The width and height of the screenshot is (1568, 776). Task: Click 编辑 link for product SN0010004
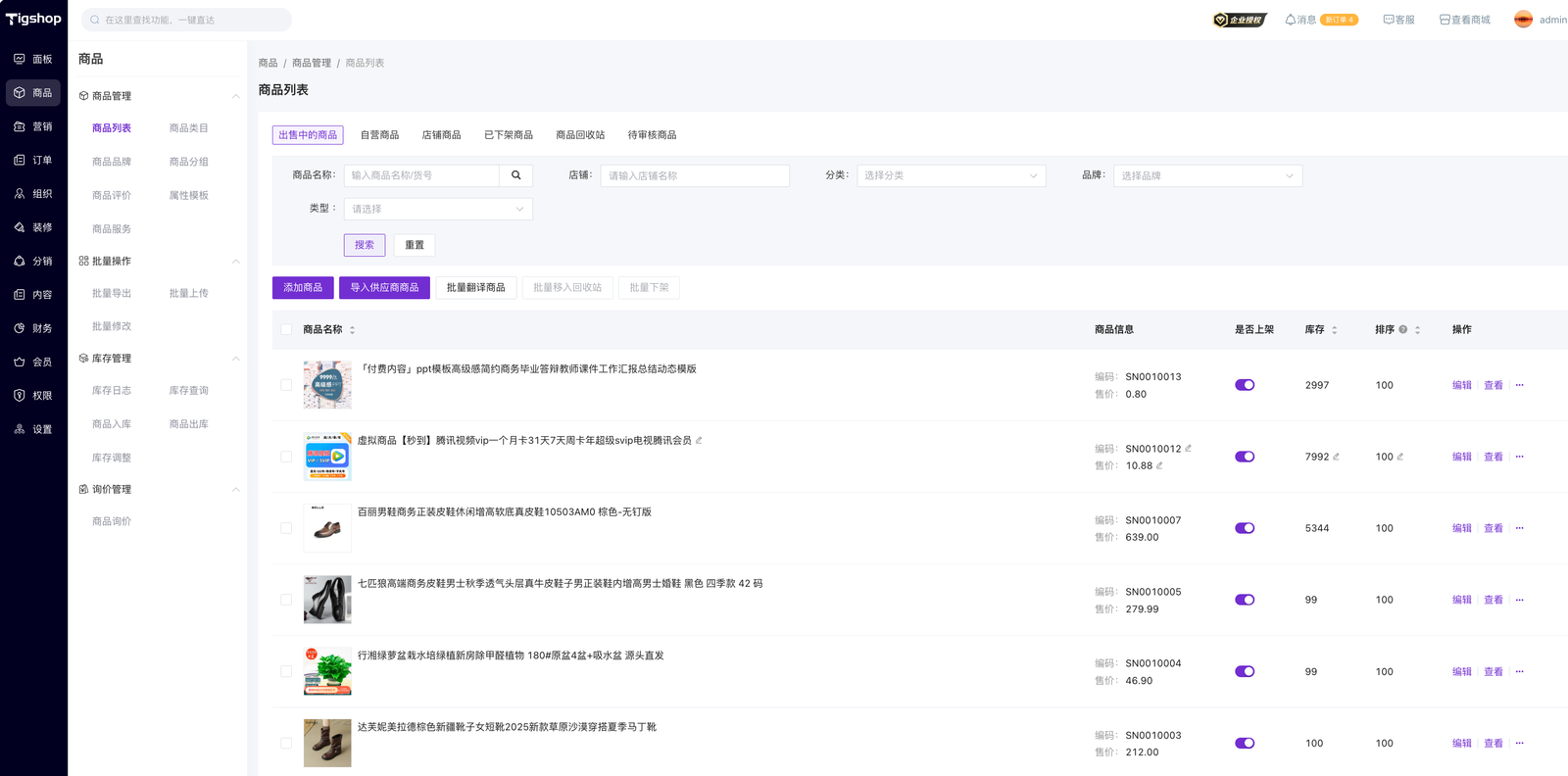click(x=1461, y=672)
